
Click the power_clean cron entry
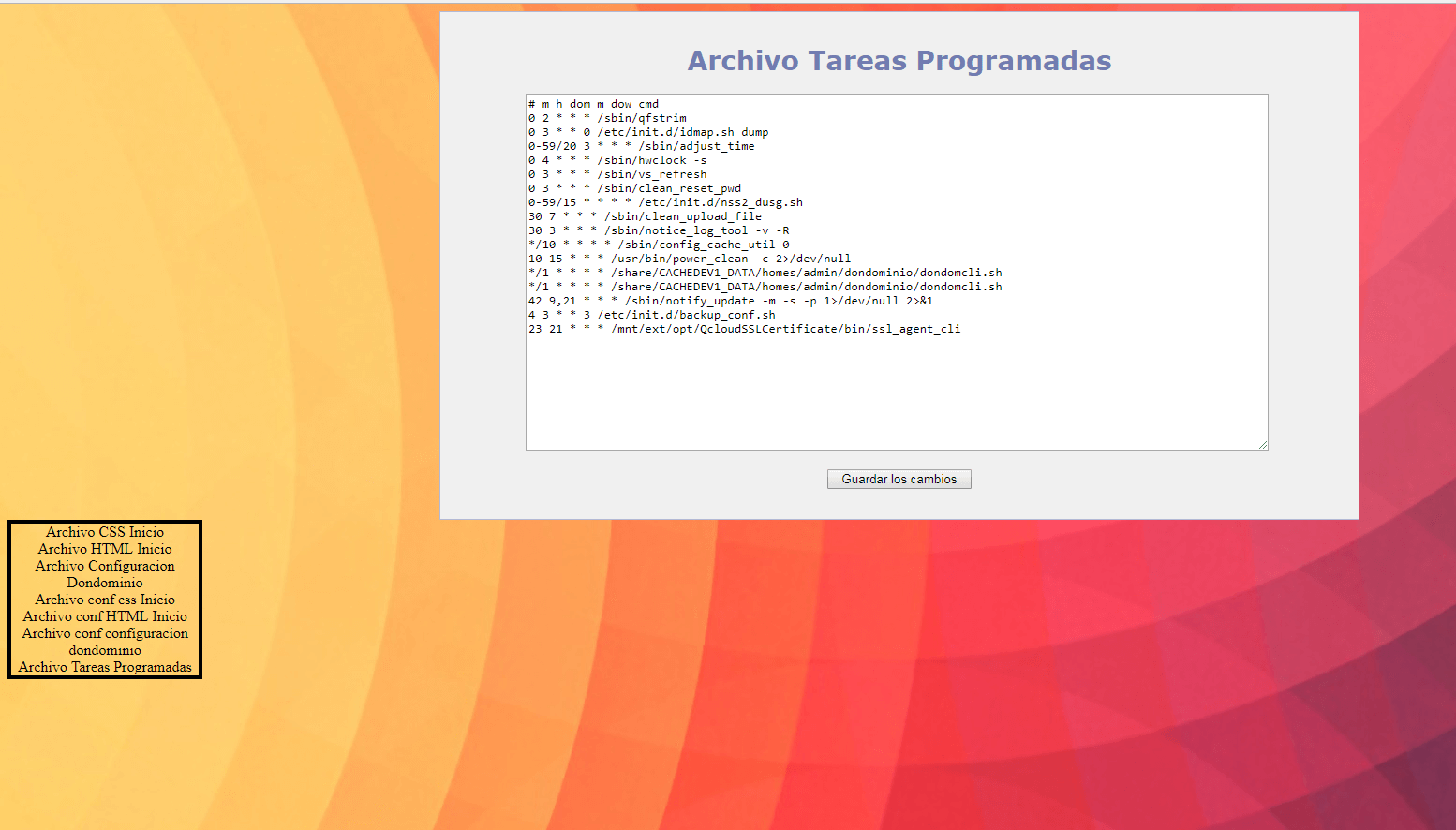click(x=730, y=259)
